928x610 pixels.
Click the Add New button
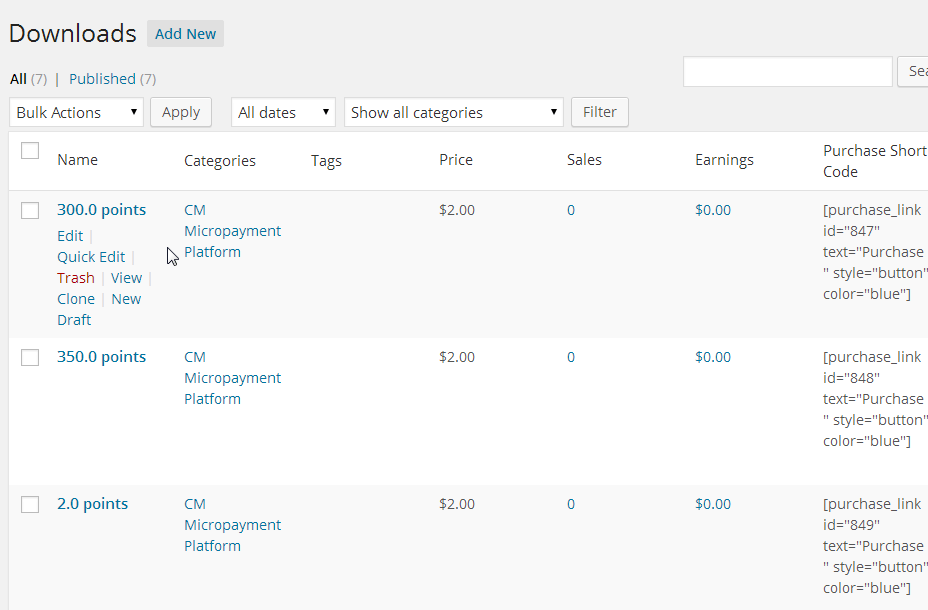tap(185, 34)
